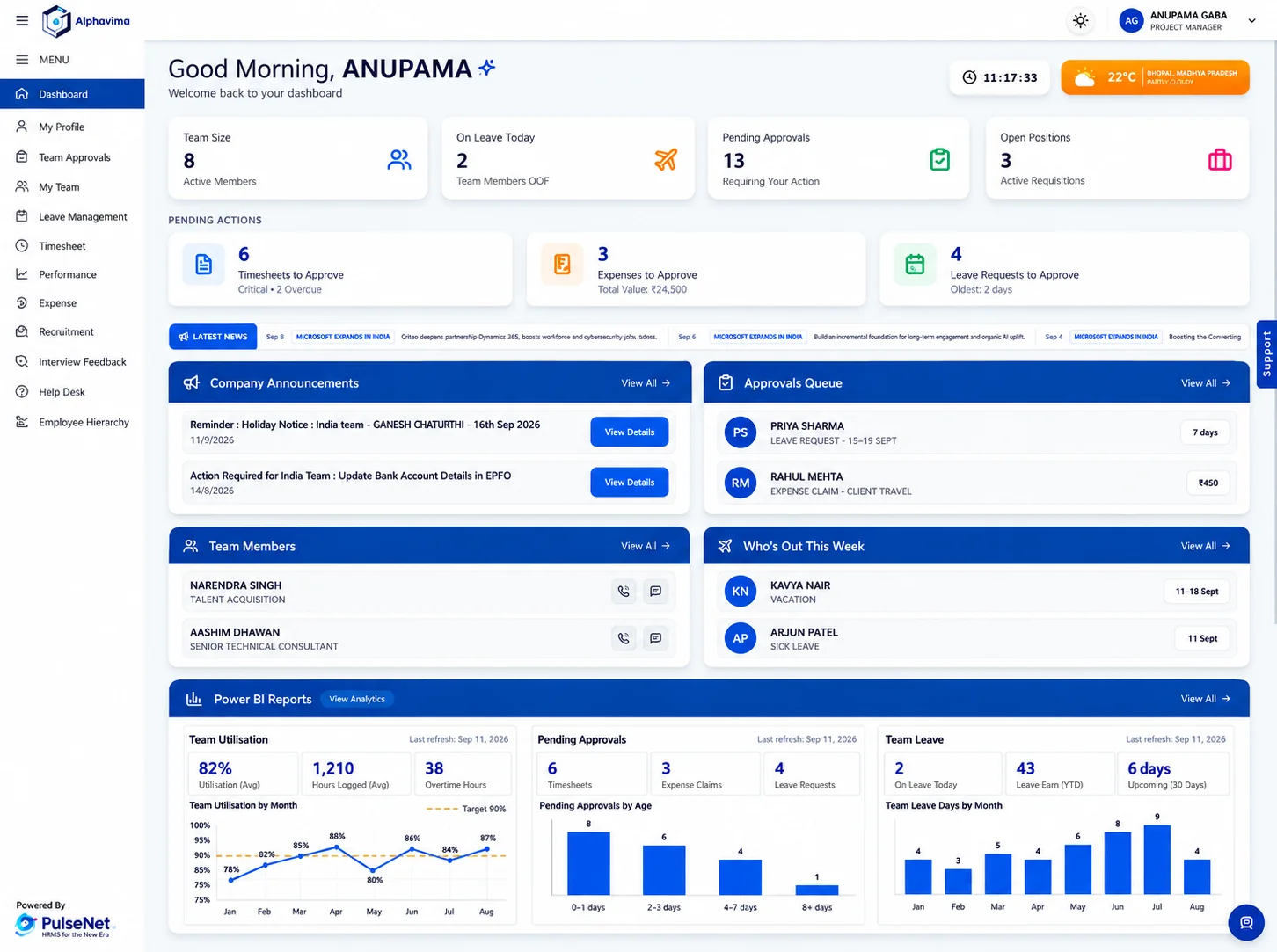Click the hamburger icon beside the Alphavima logo

coord(22,21)
